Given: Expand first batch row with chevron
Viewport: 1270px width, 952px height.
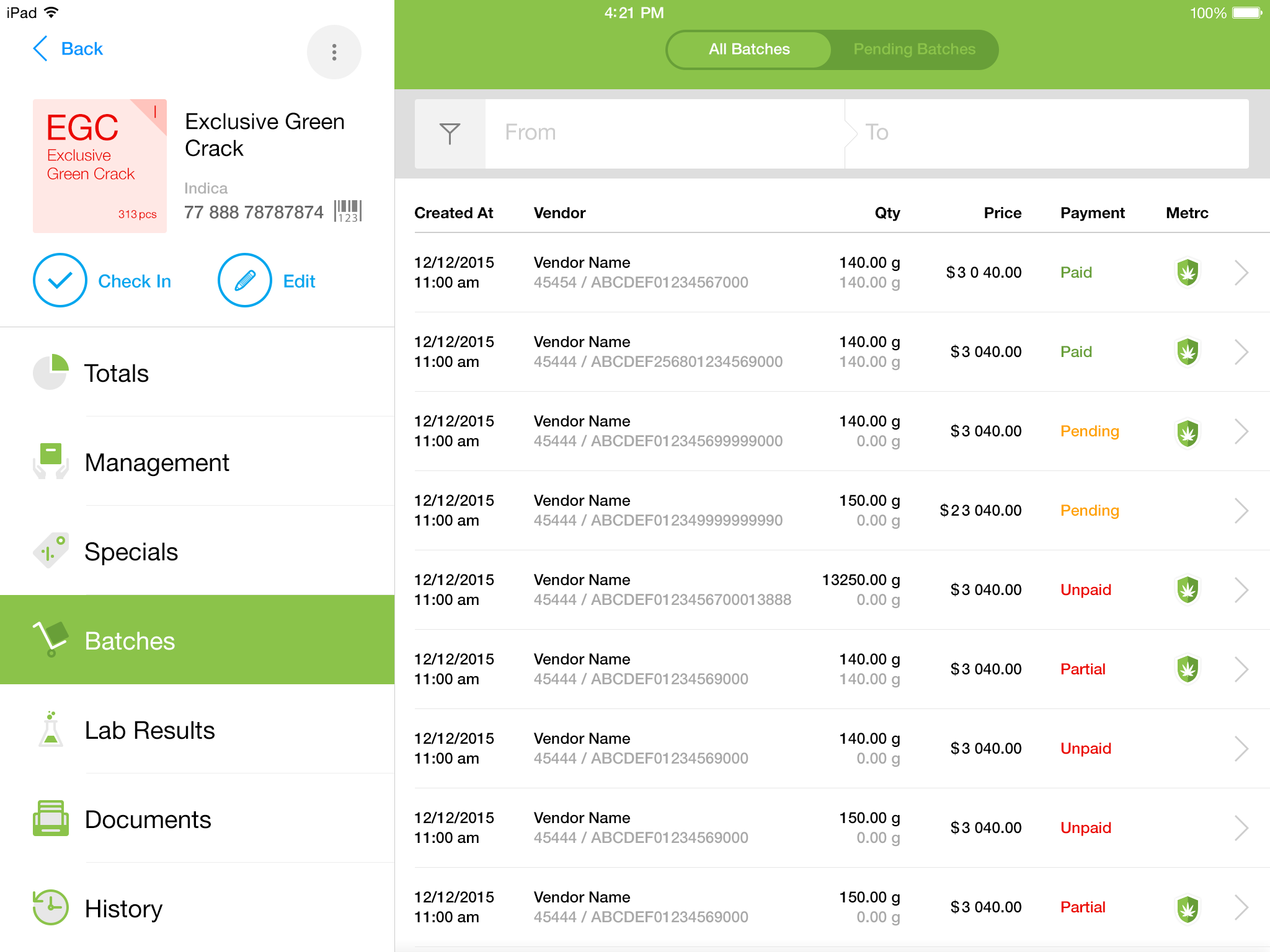Looking at the screenshot, I should coord(1240,272).
